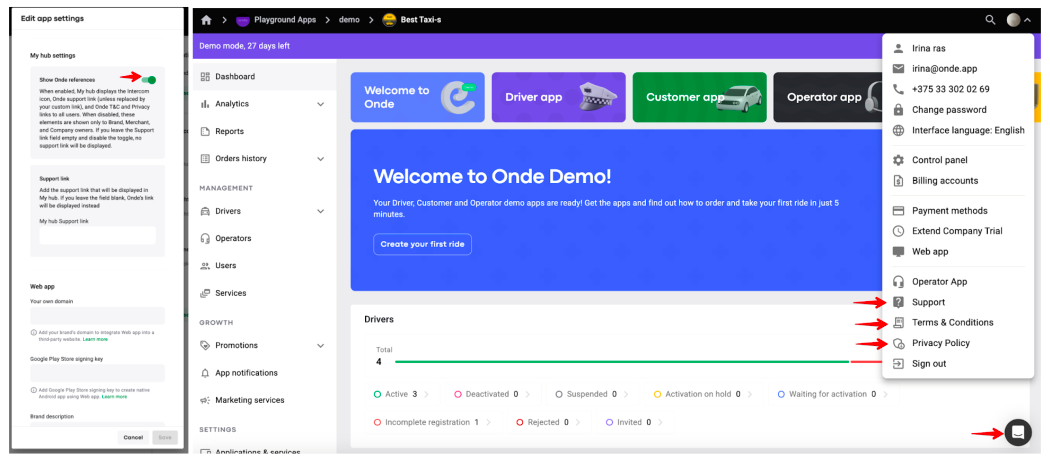The height and width of the screenshot is (460, 1050).
Task: Click the search magnifier icon
Action: pos(990,20)
